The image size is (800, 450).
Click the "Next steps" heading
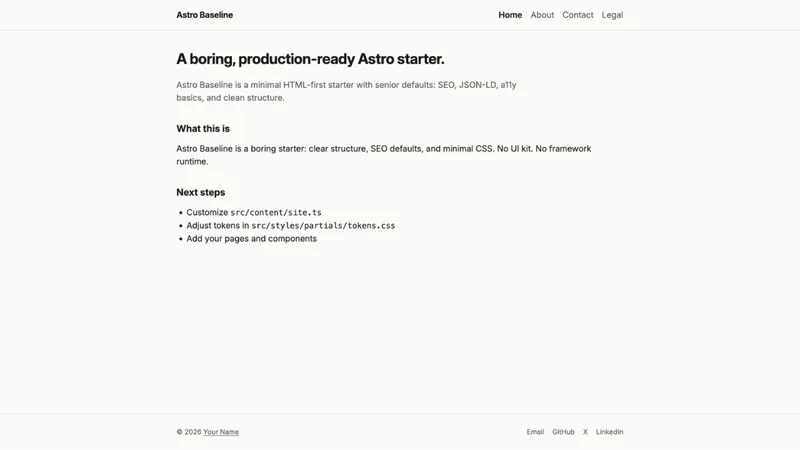tap(201, 192)
